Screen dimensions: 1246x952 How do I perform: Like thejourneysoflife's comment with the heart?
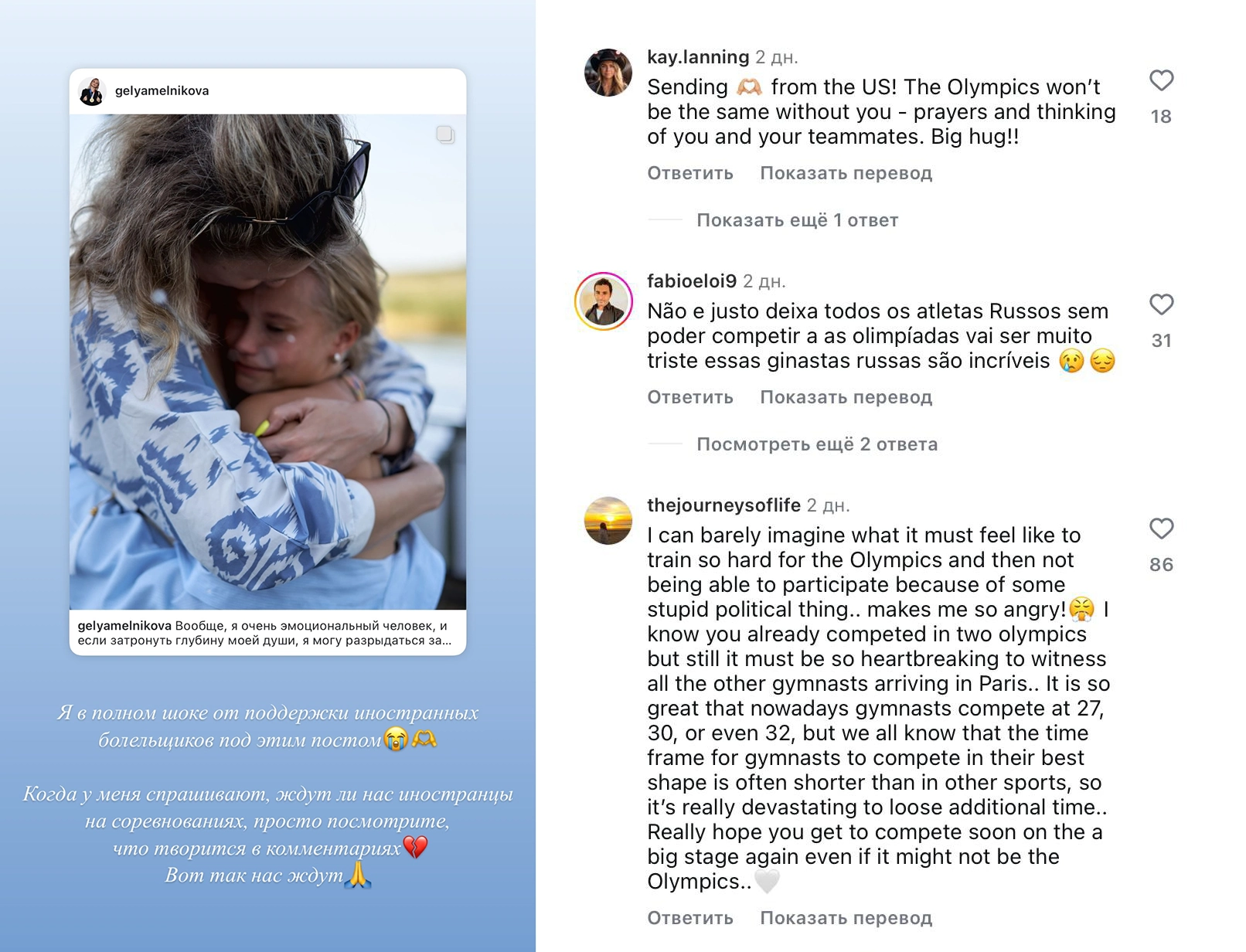coord(1161,529)
